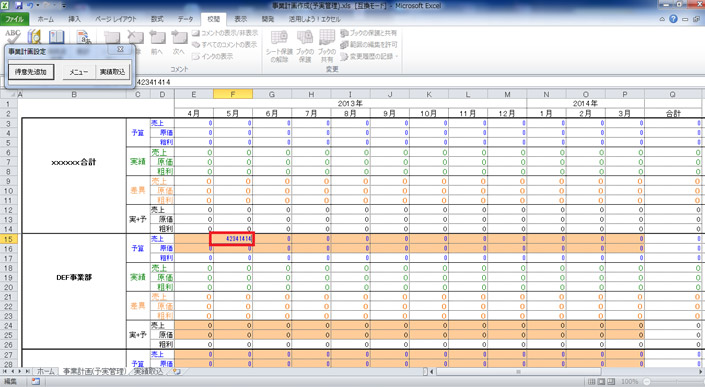
Task: Click 得意先追加 button in 事業計画設定 dialog
Action: tap(31, 72)
